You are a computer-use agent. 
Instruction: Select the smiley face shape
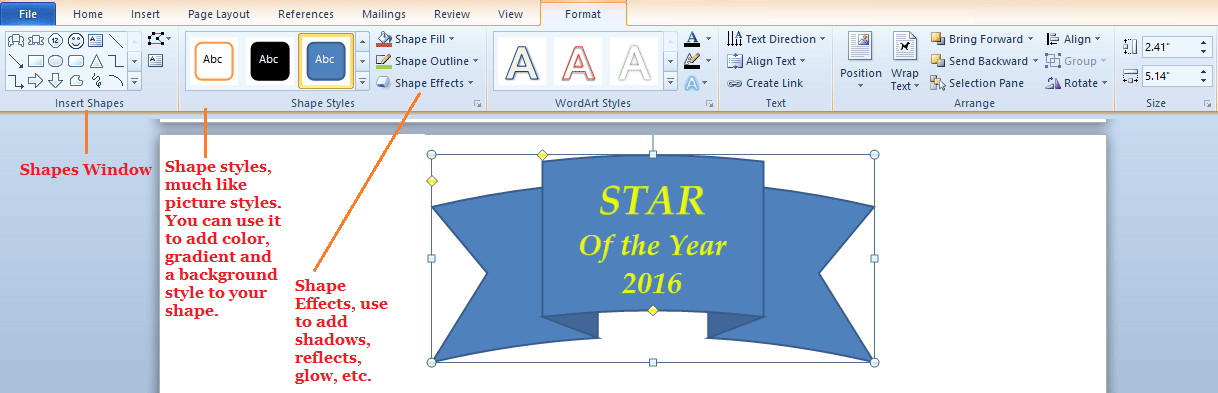75,41
